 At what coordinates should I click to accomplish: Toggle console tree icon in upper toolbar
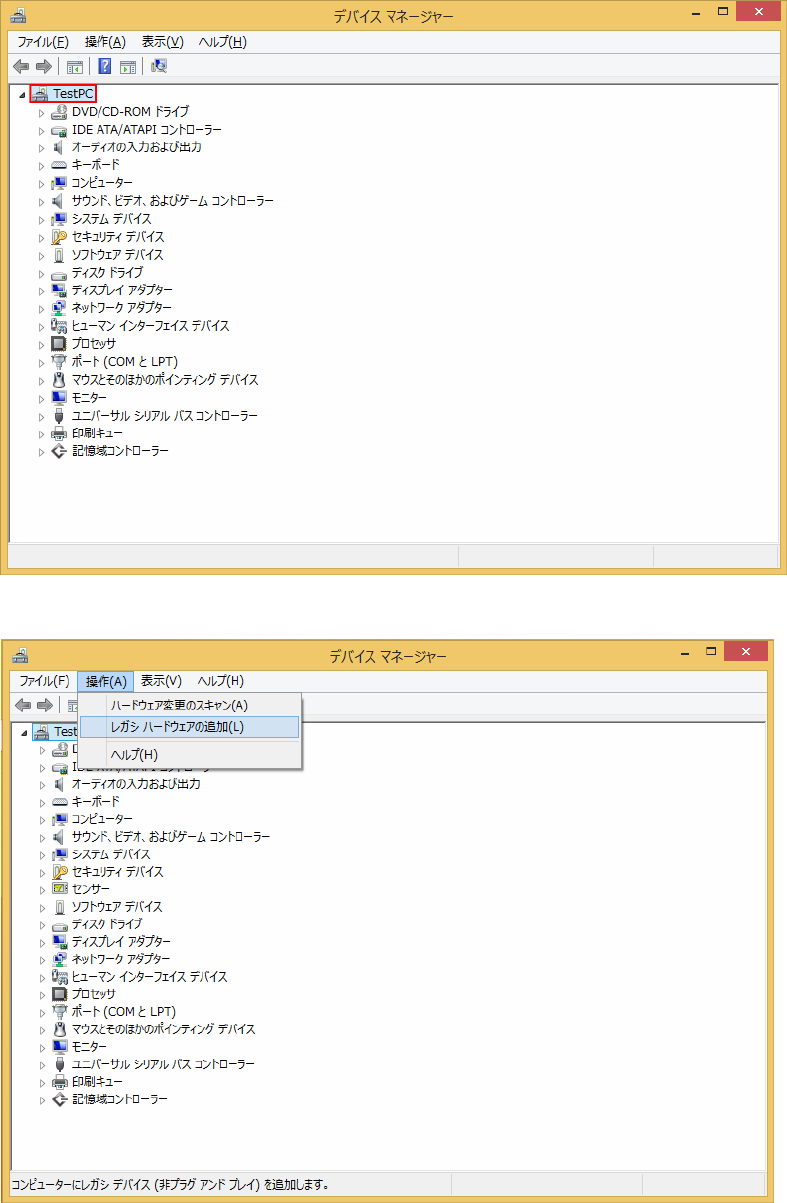pyautogui.click(x=74, y=67)
